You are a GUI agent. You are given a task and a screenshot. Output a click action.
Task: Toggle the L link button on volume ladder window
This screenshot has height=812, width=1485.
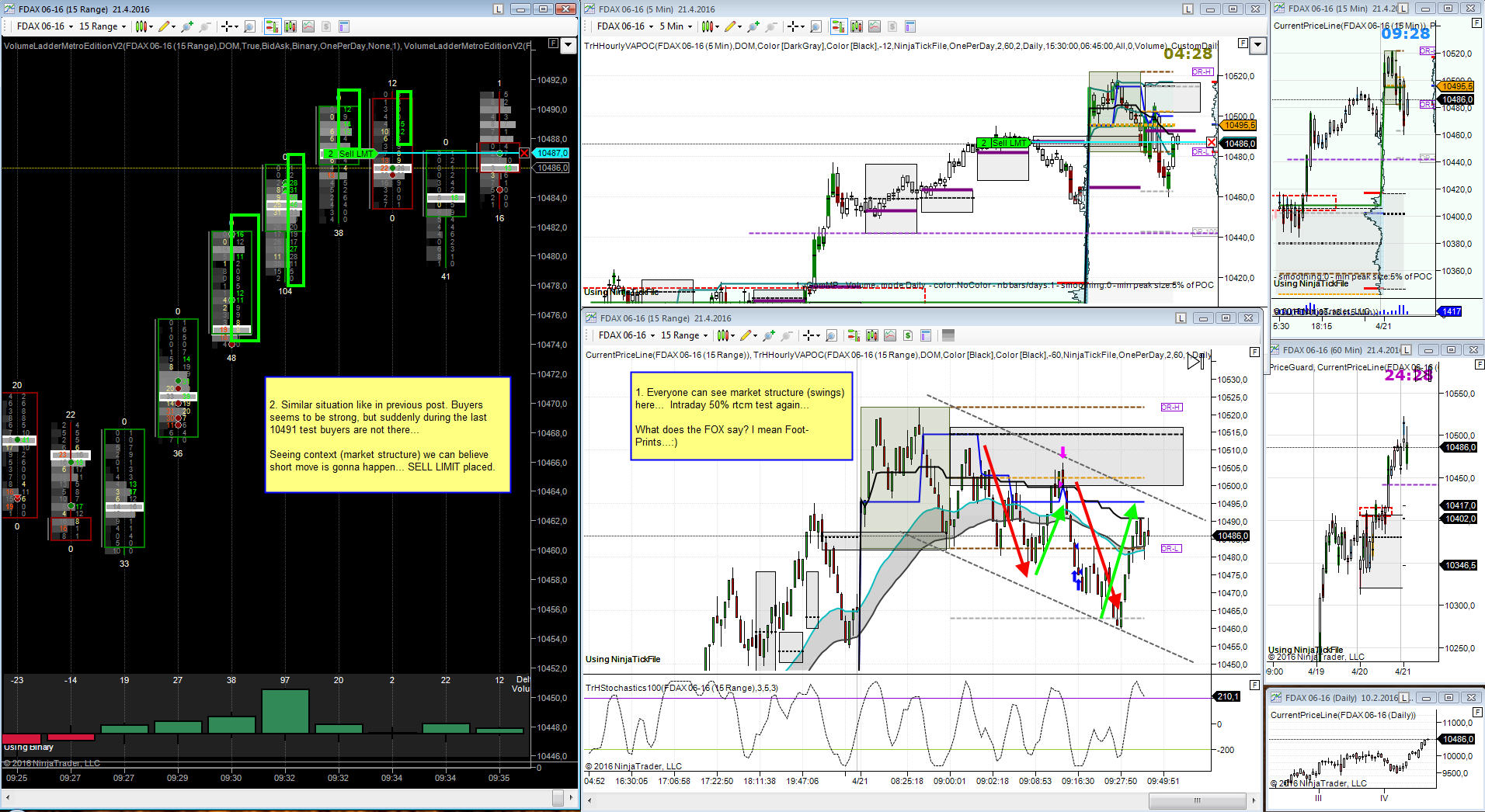click(x=498, y=9)
